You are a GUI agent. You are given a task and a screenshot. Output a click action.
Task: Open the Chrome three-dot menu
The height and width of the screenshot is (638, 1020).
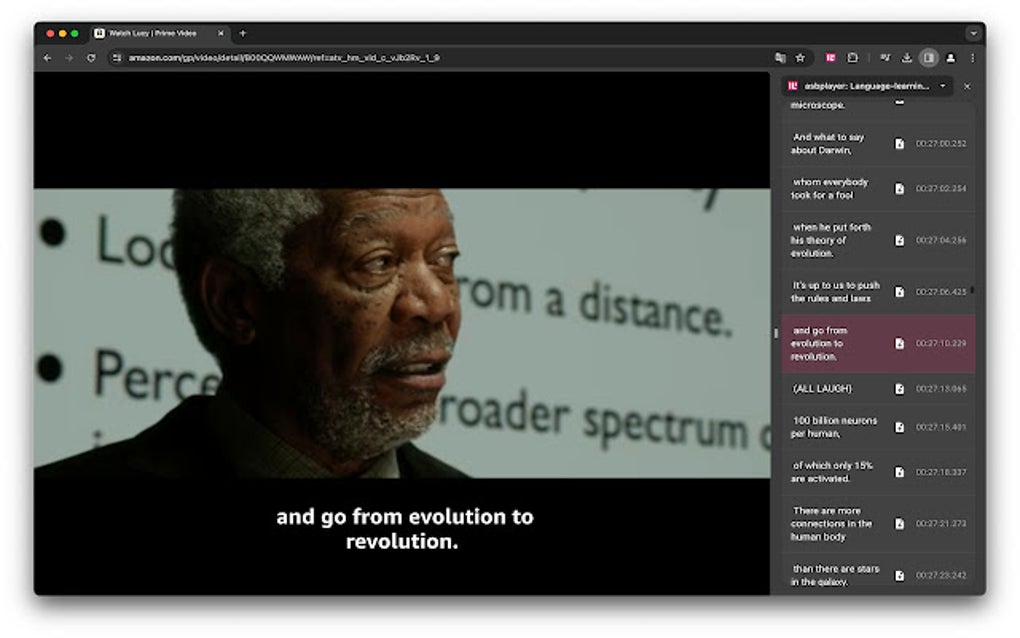972,57
